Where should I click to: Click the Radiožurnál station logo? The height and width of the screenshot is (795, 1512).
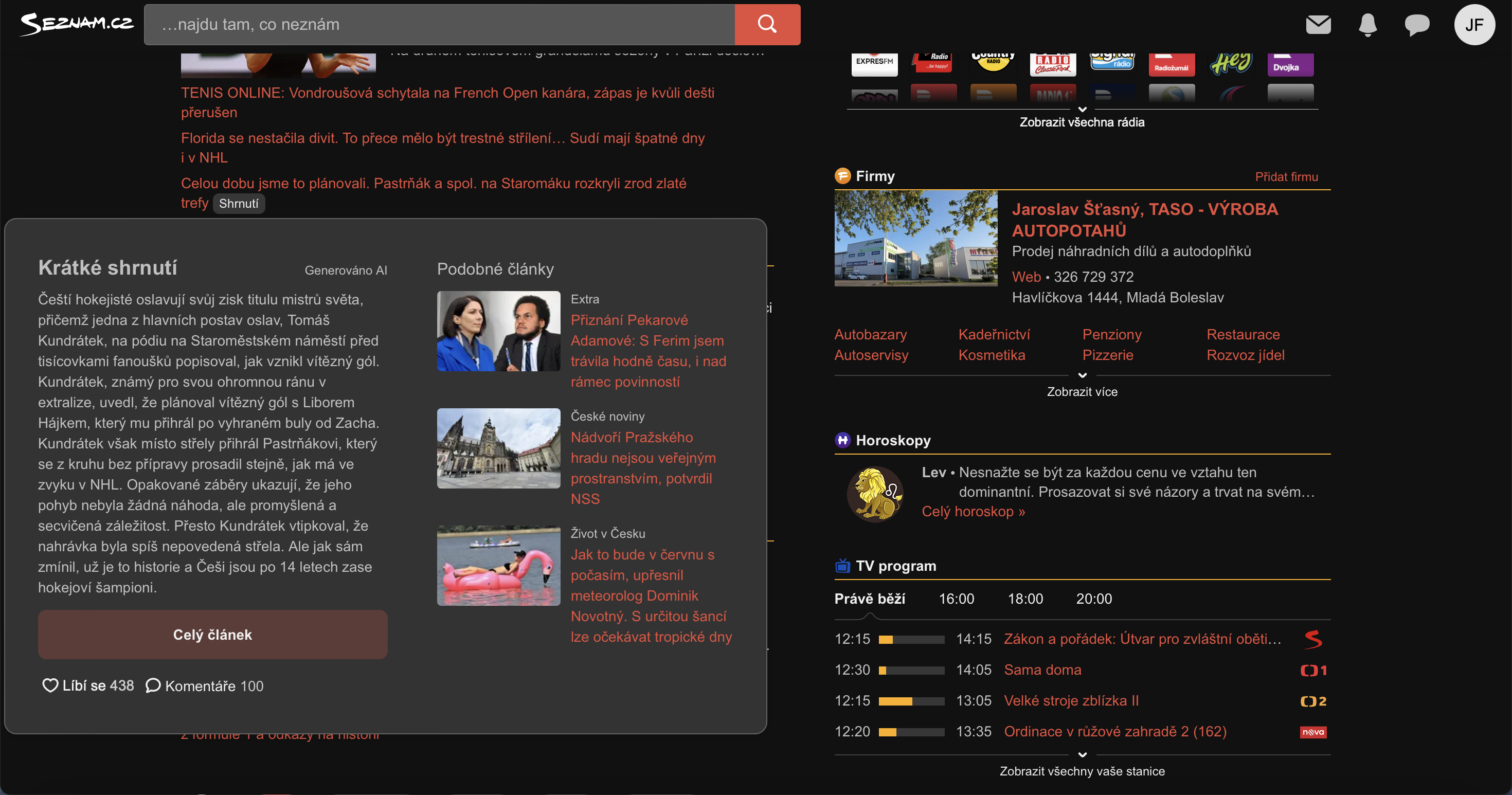point(1171,65)
